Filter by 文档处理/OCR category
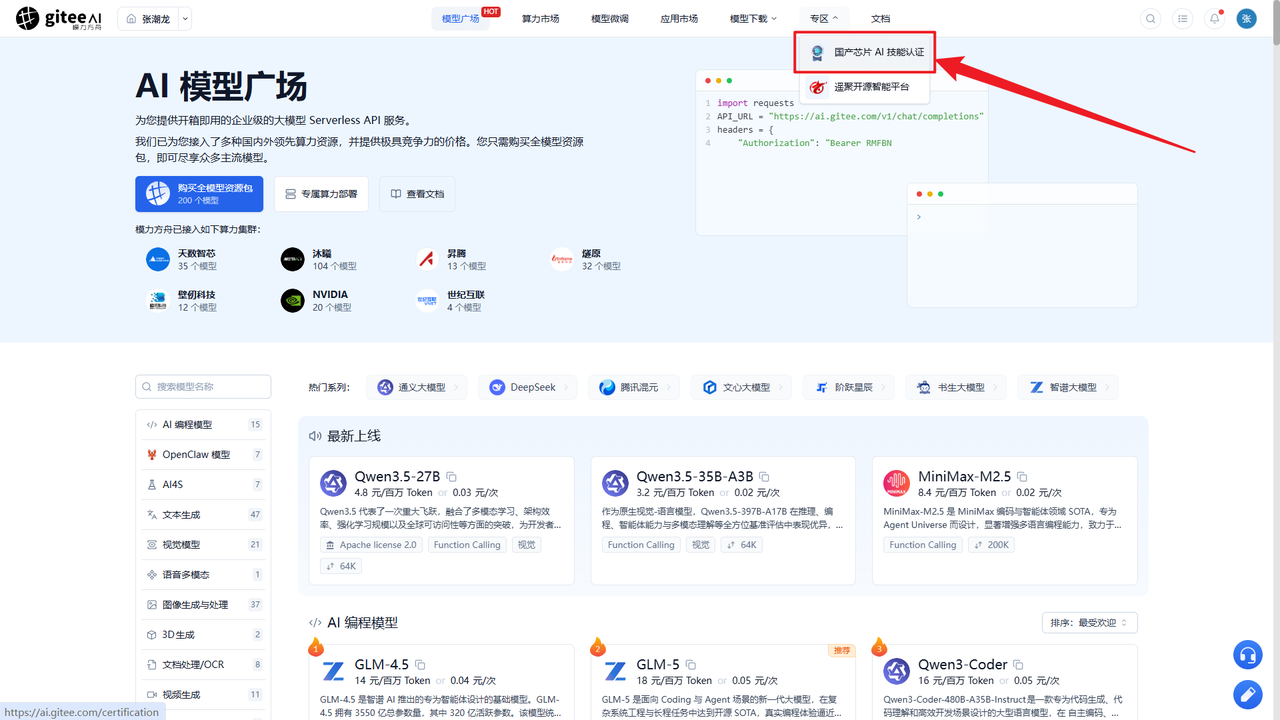1280x720 pixels. (x=203, y=665)
